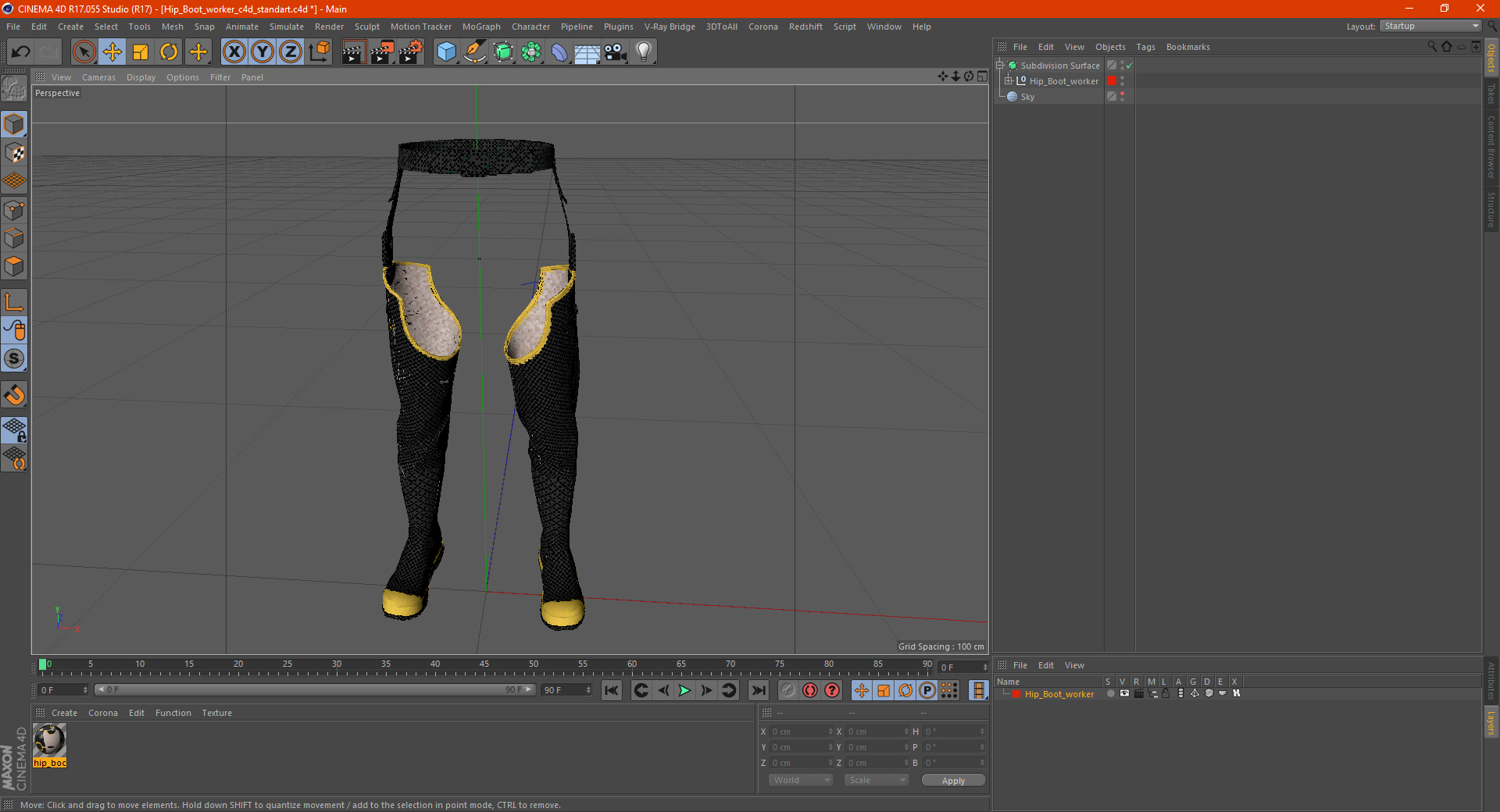Open viewport Display menu

click(x=141, y=77)
